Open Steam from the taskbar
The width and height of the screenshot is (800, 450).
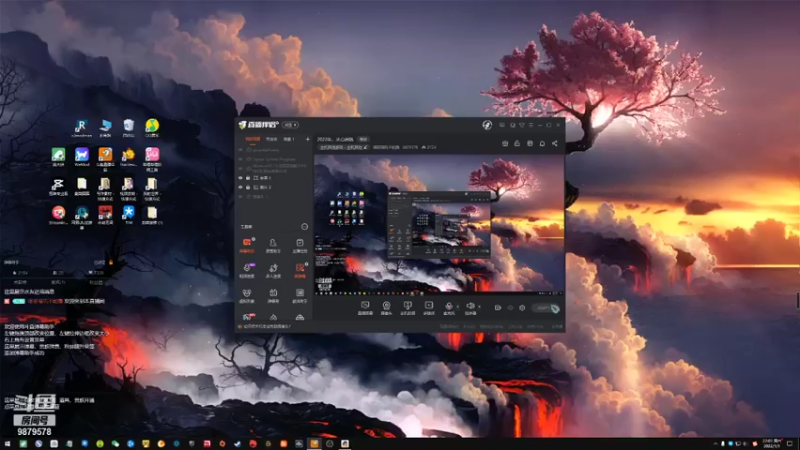[237, 444]
